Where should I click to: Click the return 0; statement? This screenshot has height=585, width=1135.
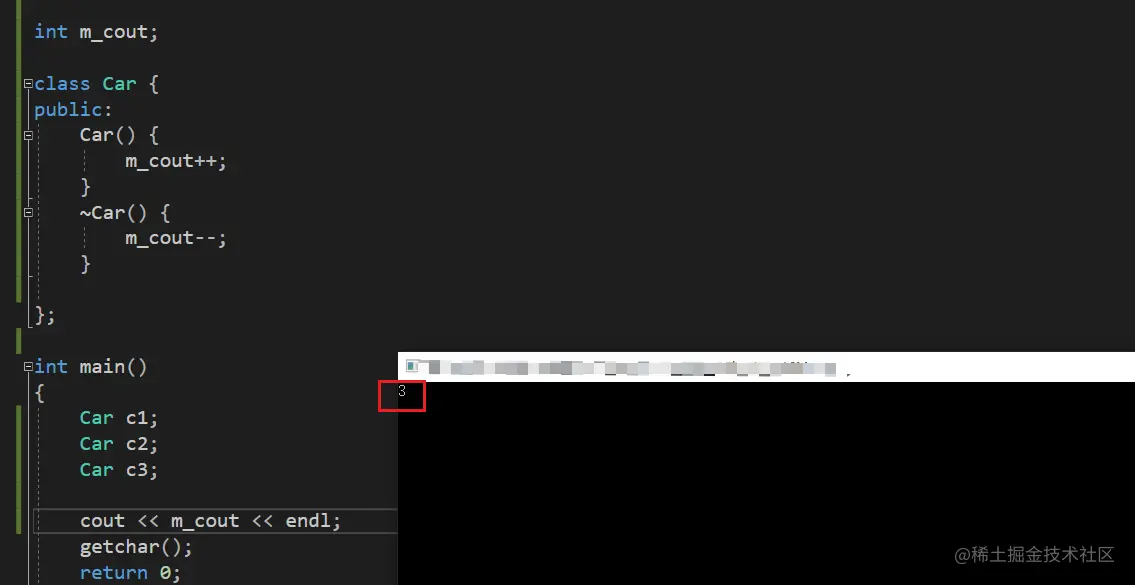[130, 573]
